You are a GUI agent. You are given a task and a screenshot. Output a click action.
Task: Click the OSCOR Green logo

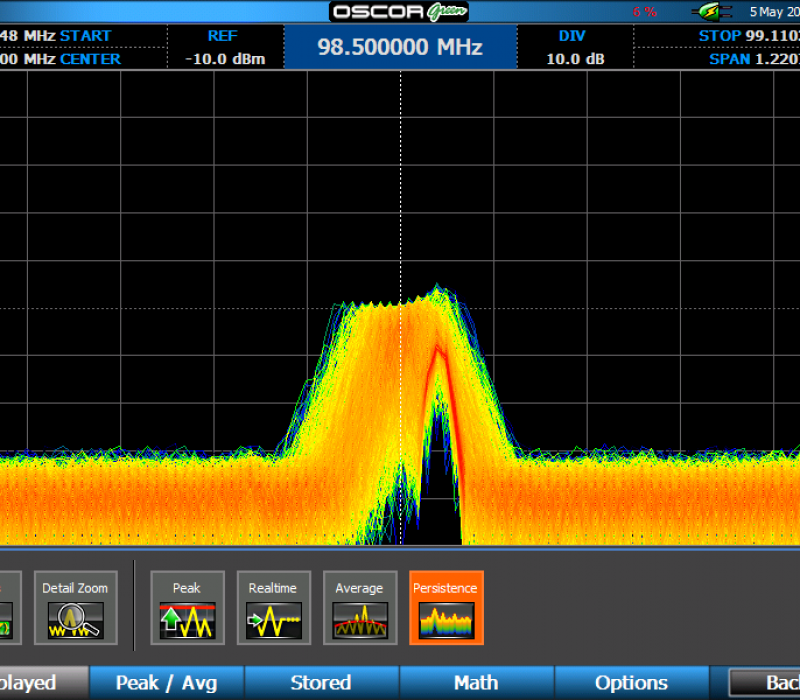click(x=400, y=12)
